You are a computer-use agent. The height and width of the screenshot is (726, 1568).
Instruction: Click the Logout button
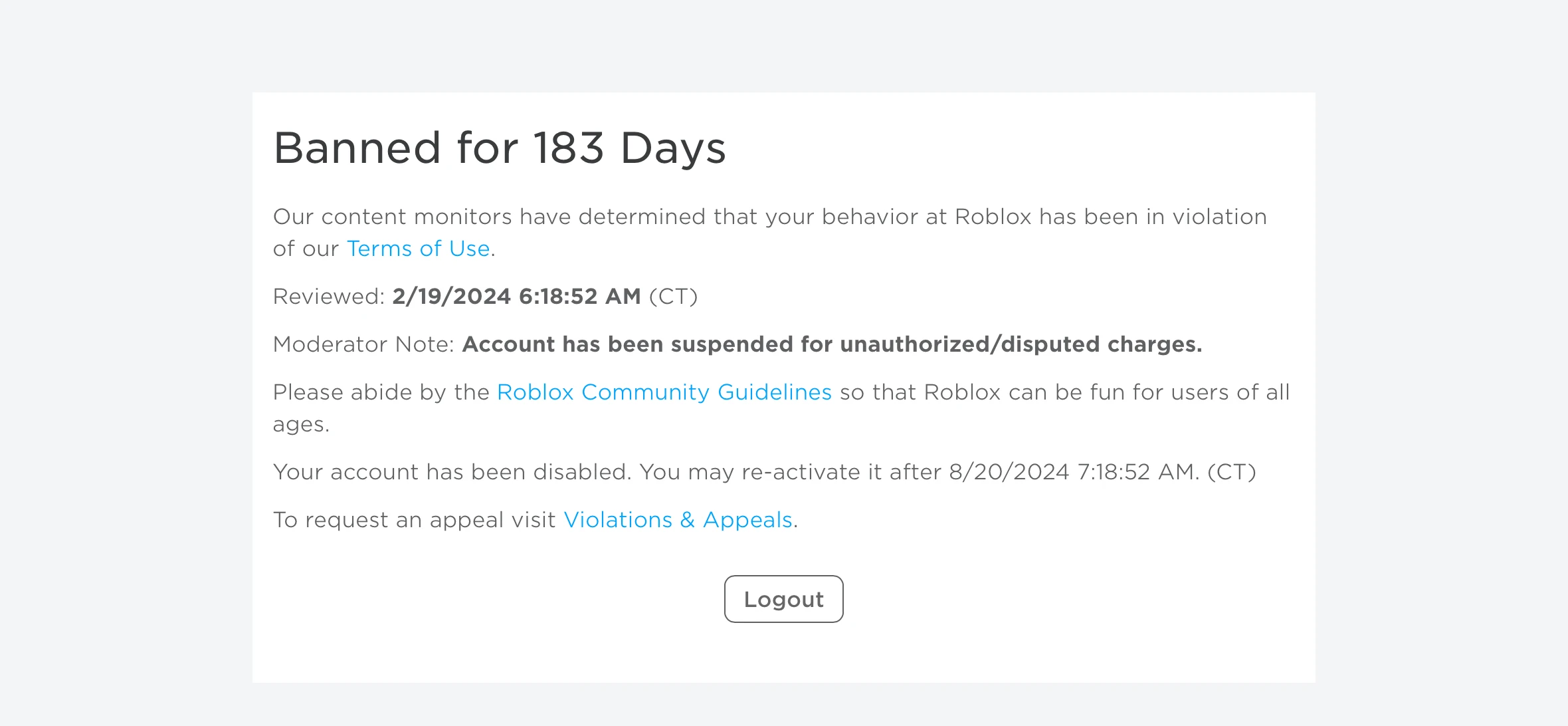point(783,598)
